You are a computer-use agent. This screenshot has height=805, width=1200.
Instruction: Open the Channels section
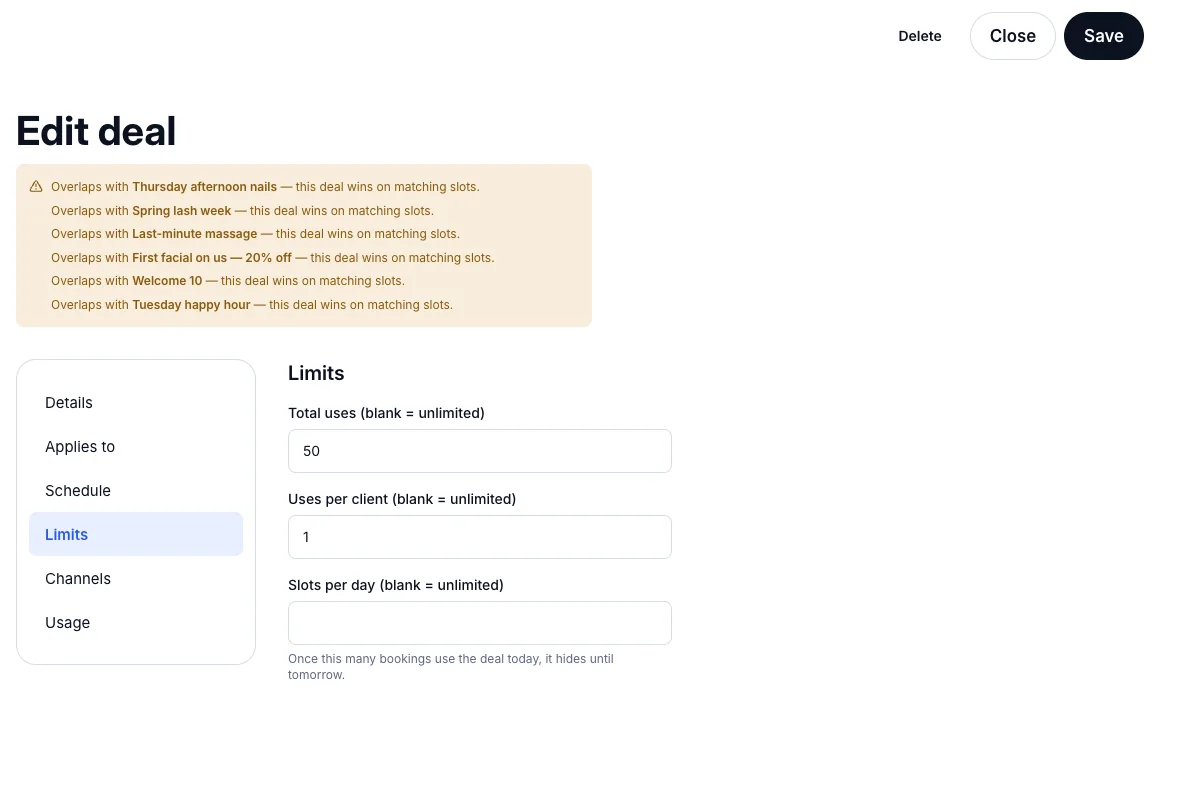pos(136,579)
